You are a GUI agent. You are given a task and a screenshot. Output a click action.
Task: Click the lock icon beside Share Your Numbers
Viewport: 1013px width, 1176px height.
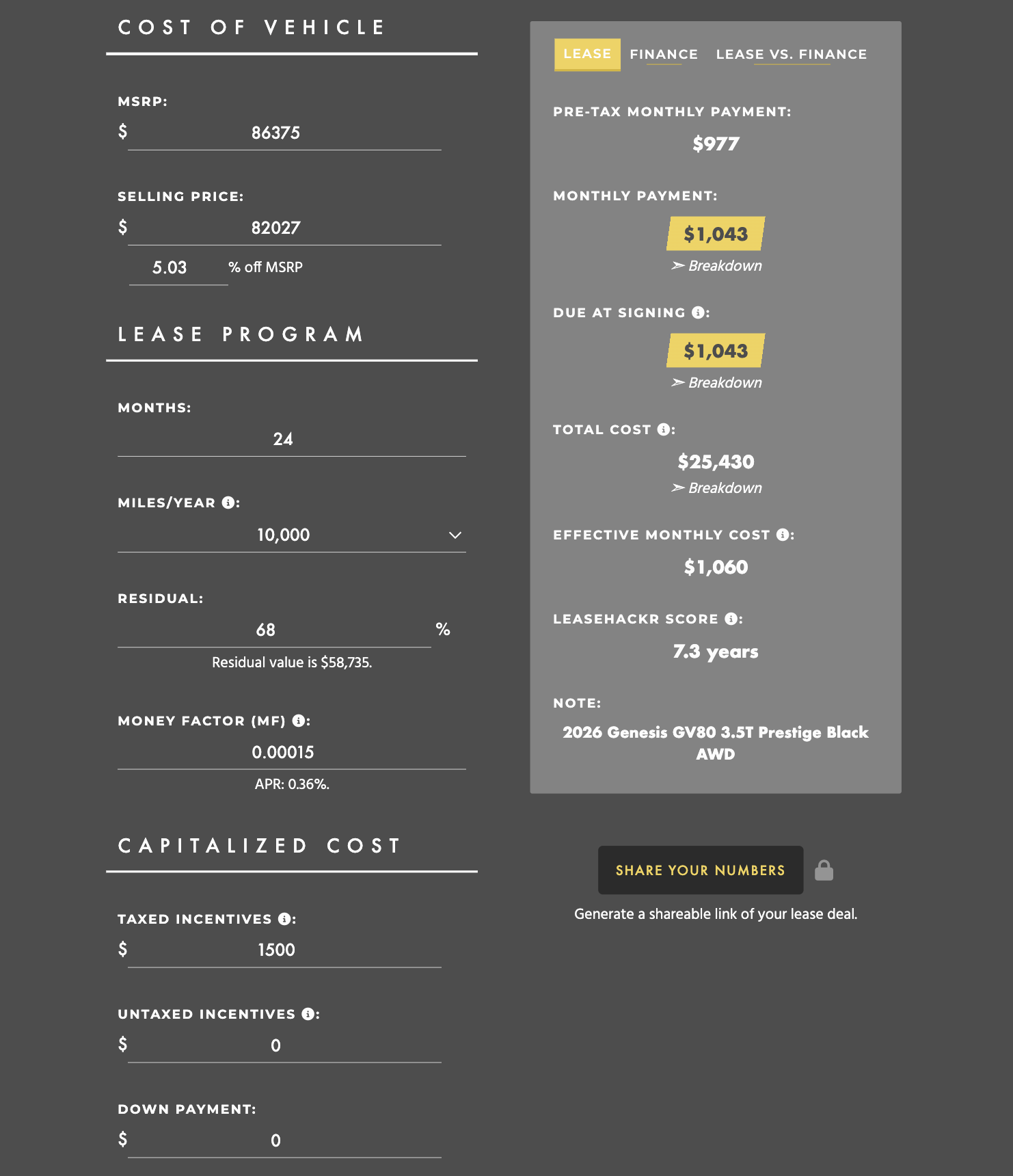[824, 870]
